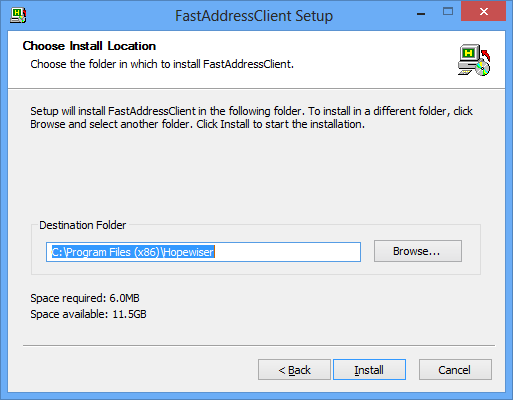Image resolution: width=513 pixels, height=400 pixels.
Task: Start installation with the Install button
Action: pos(369,370)
